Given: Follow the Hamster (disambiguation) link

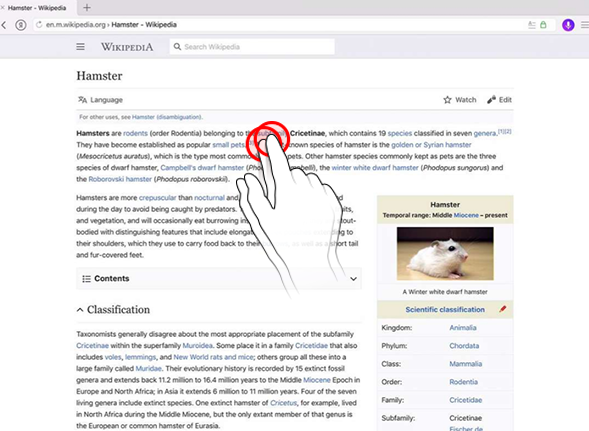Looking at the screenshot, I should click(166, 117).
